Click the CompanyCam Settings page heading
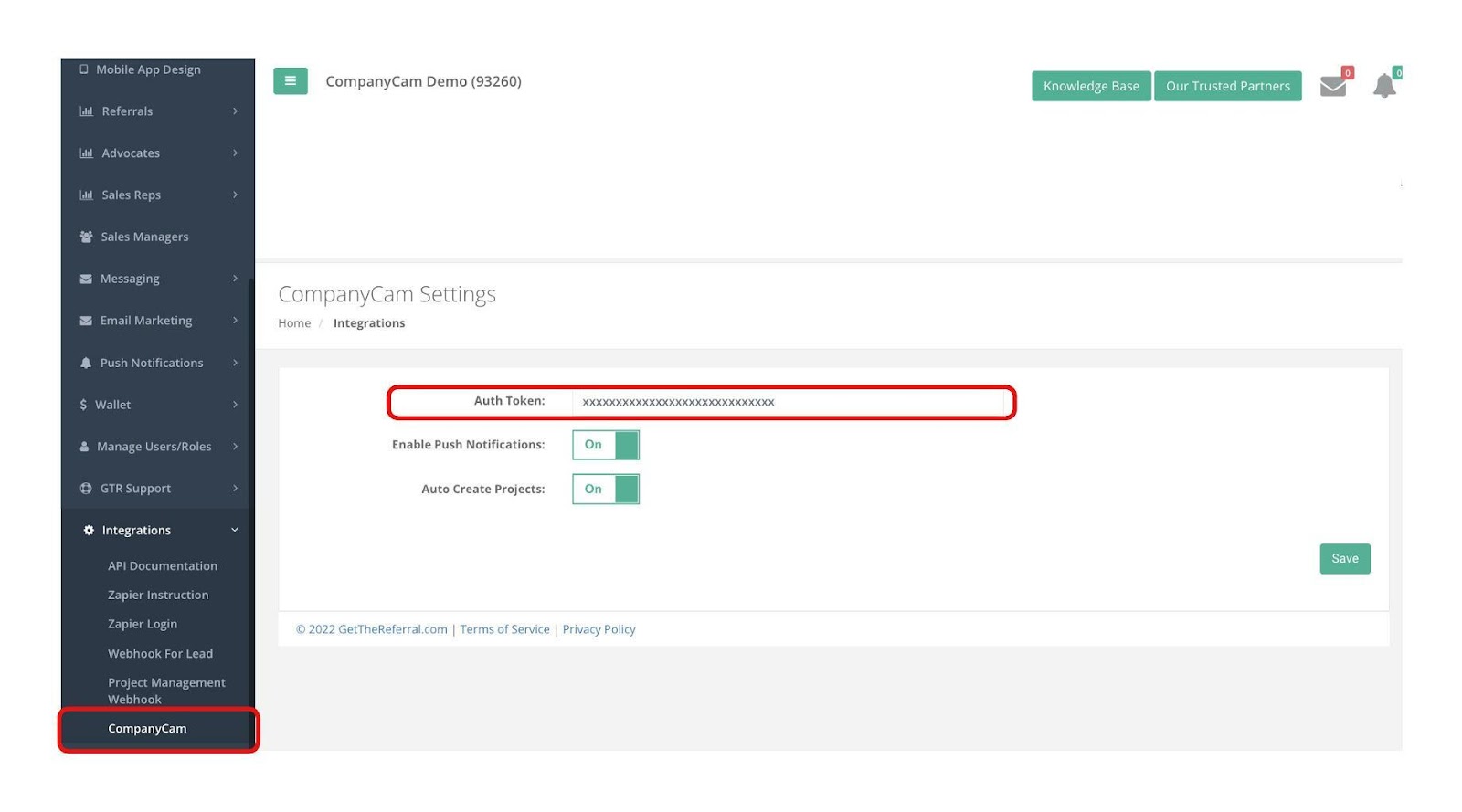This screenshot has height=812, width=1462. click(x=387, y=294)
